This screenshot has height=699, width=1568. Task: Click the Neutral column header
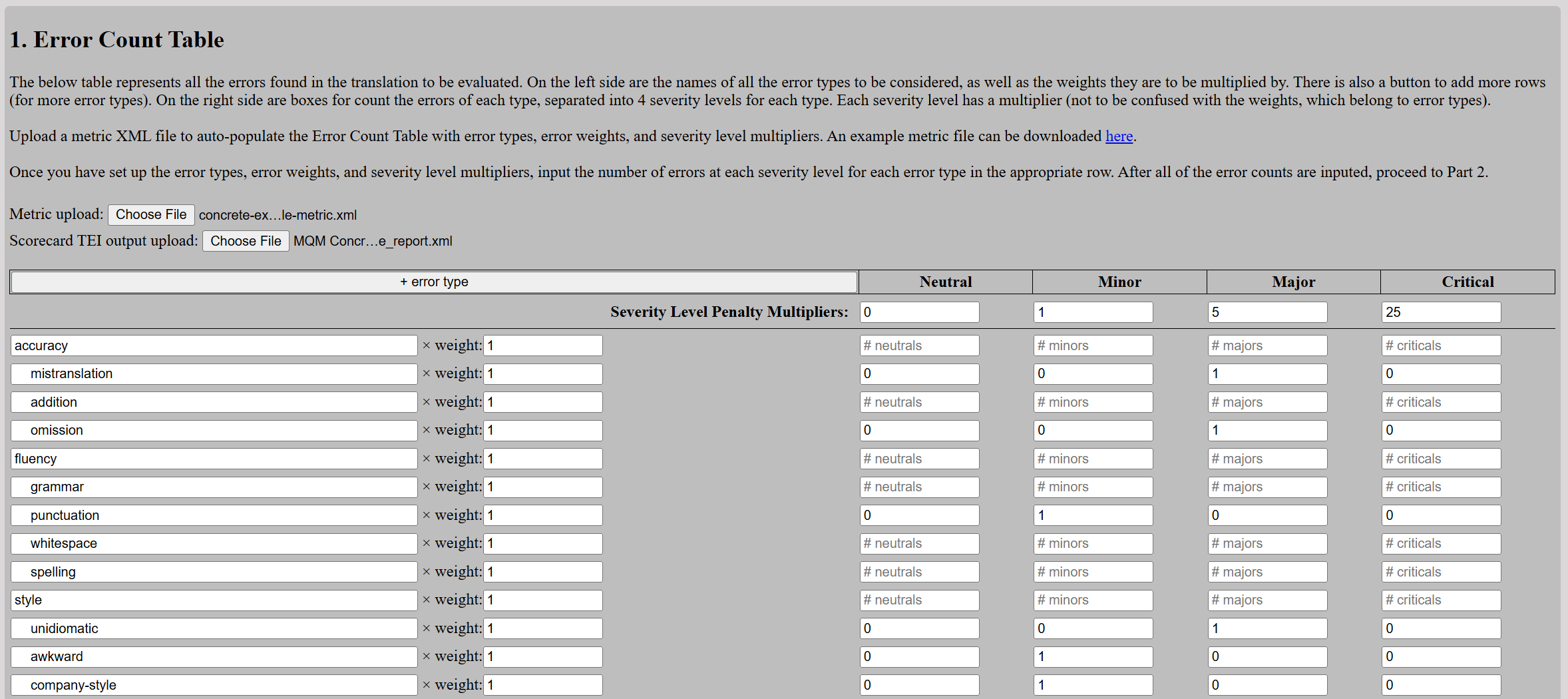pyautogui.click(x=946, y=282)
